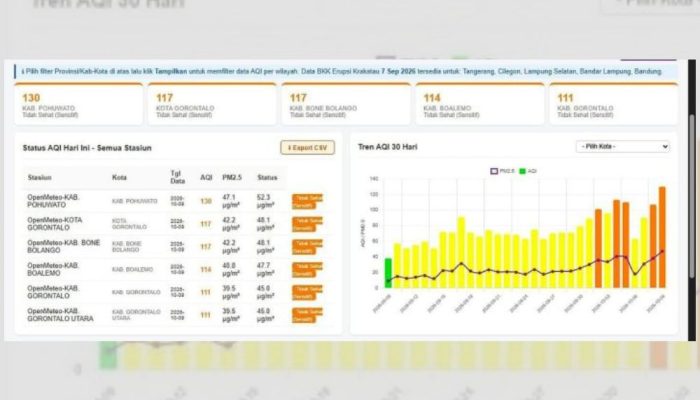This screenshot has height=400, width=700.
Task: Click the AQI value 114 in the table
Action: 206,270
